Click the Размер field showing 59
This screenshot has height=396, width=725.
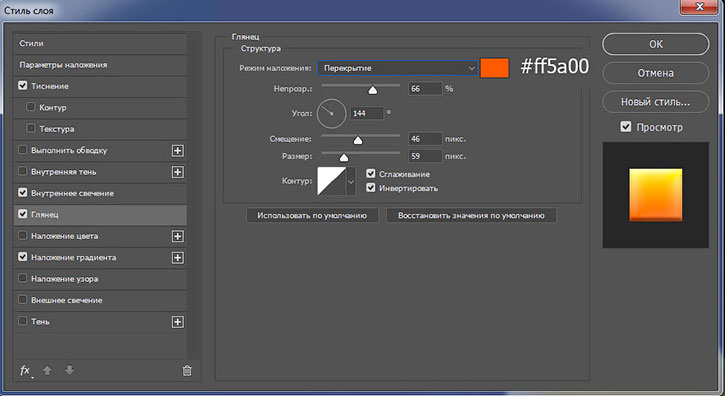coord(425,156)
